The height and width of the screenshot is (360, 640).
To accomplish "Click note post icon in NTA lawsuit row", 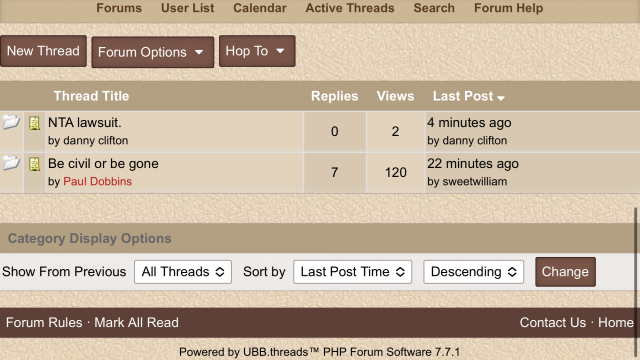I will tap(34, 123).
